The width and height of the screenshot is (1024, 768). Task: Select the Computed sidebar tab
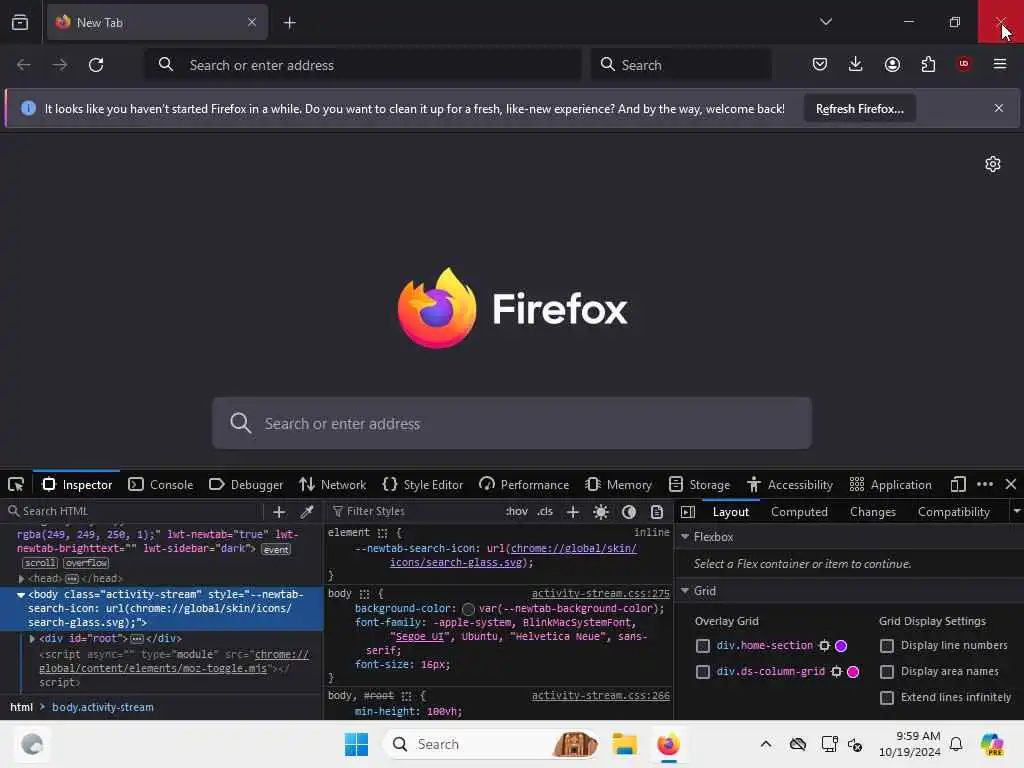coord(799,512)
